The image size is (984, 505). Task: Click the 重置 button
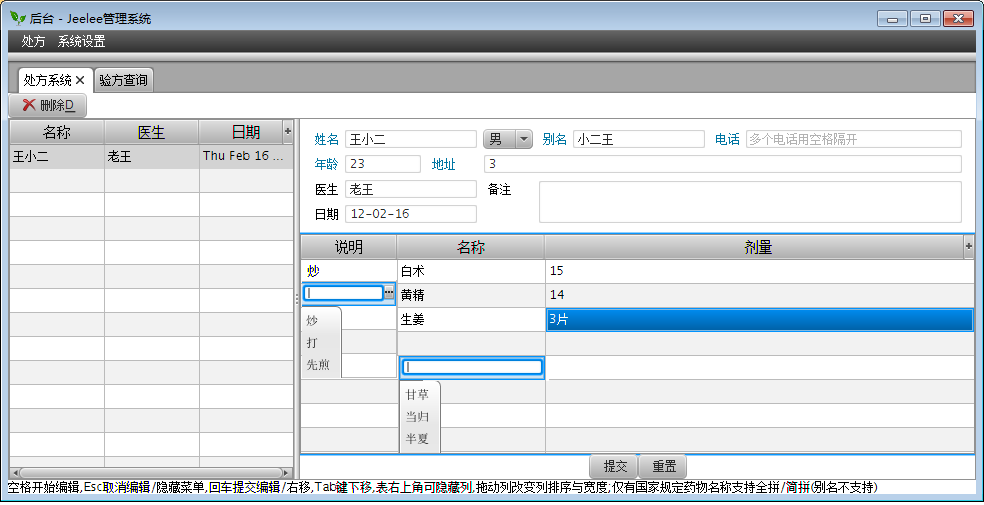663,466
